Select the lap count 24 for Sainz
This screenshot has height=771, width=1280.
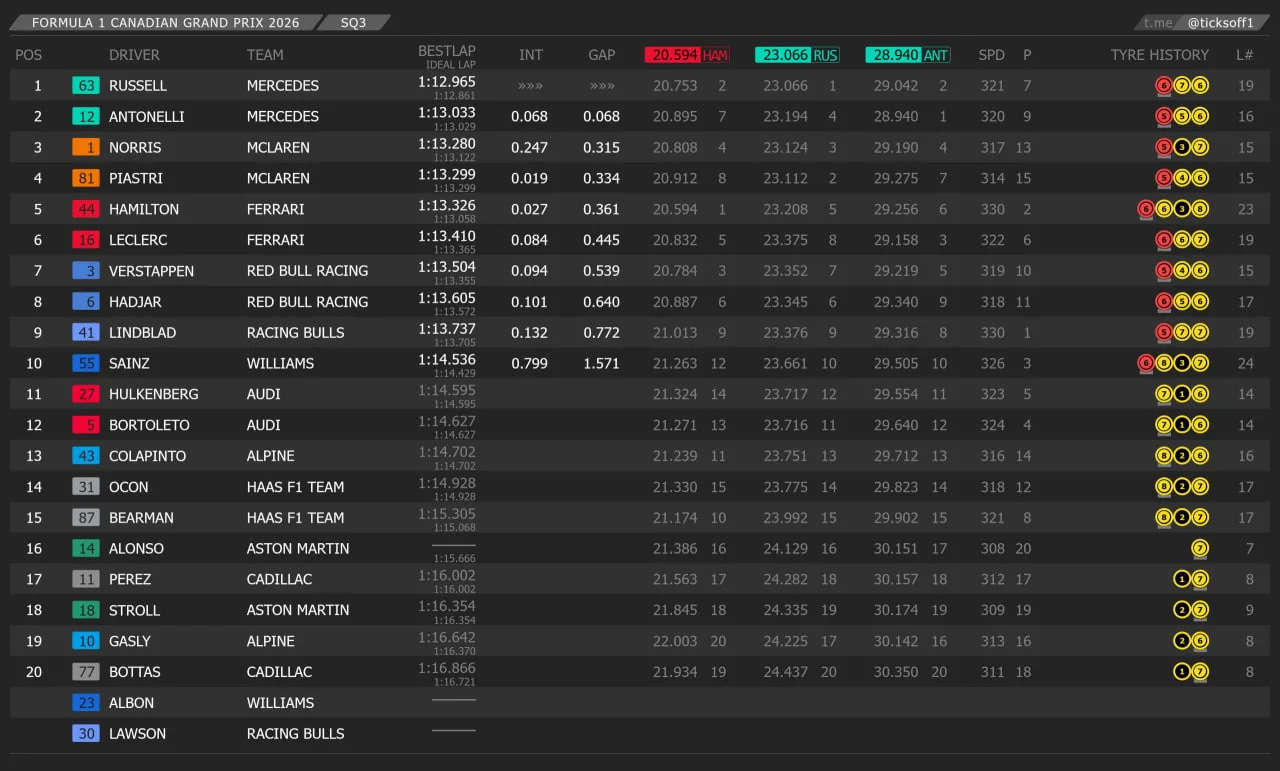pos(1246,364)
